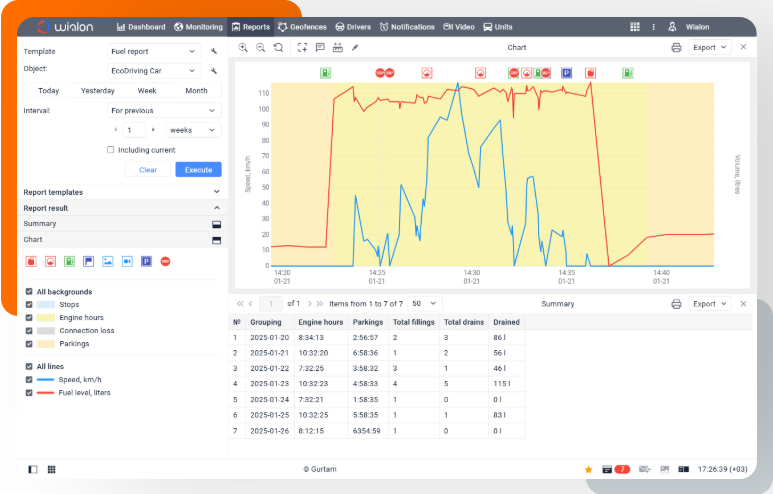The image size is (773, 494).
Task: Click the Stops light blue color swatch
Action: (x=45, y=305)
